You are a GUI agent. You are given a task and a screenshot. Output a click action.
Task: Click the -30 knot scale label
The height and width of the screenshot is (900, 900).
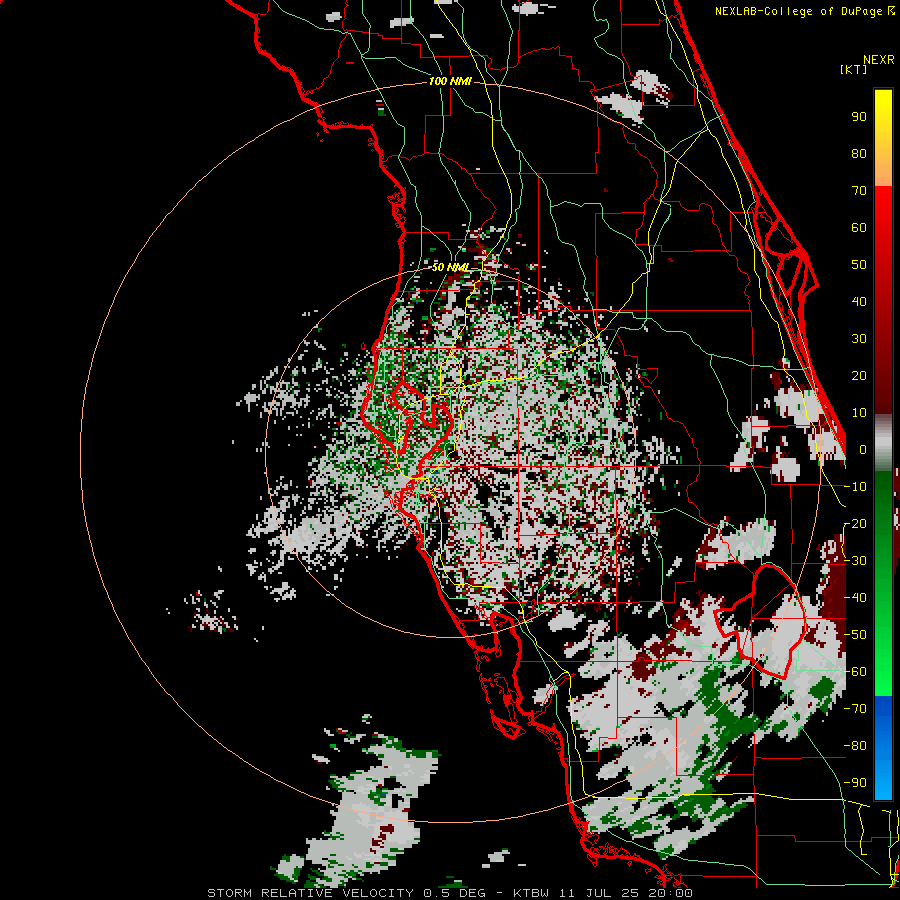point(855,561)
